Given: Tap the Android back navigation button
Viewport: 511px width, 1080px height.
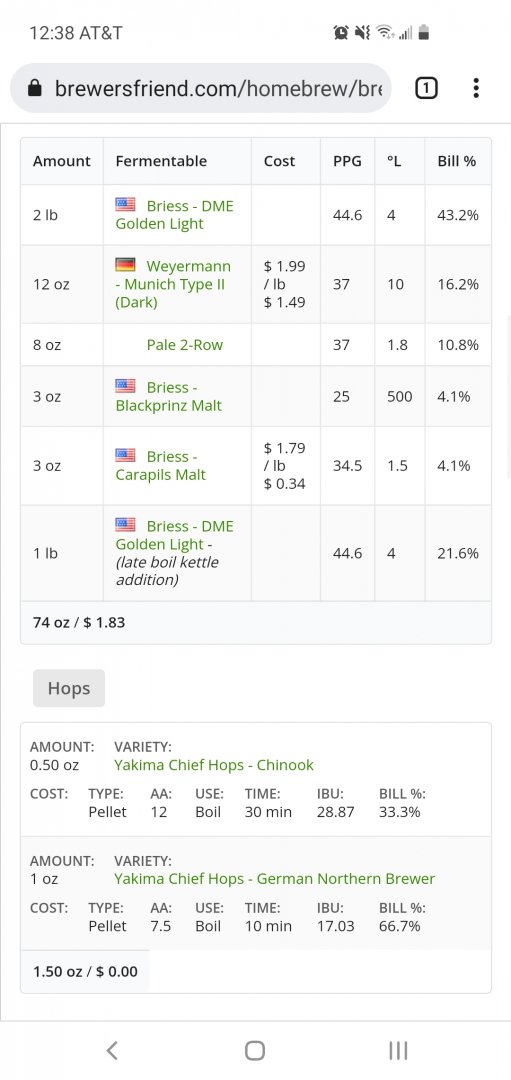Looking at the screenshot, I should point(112,1050).
